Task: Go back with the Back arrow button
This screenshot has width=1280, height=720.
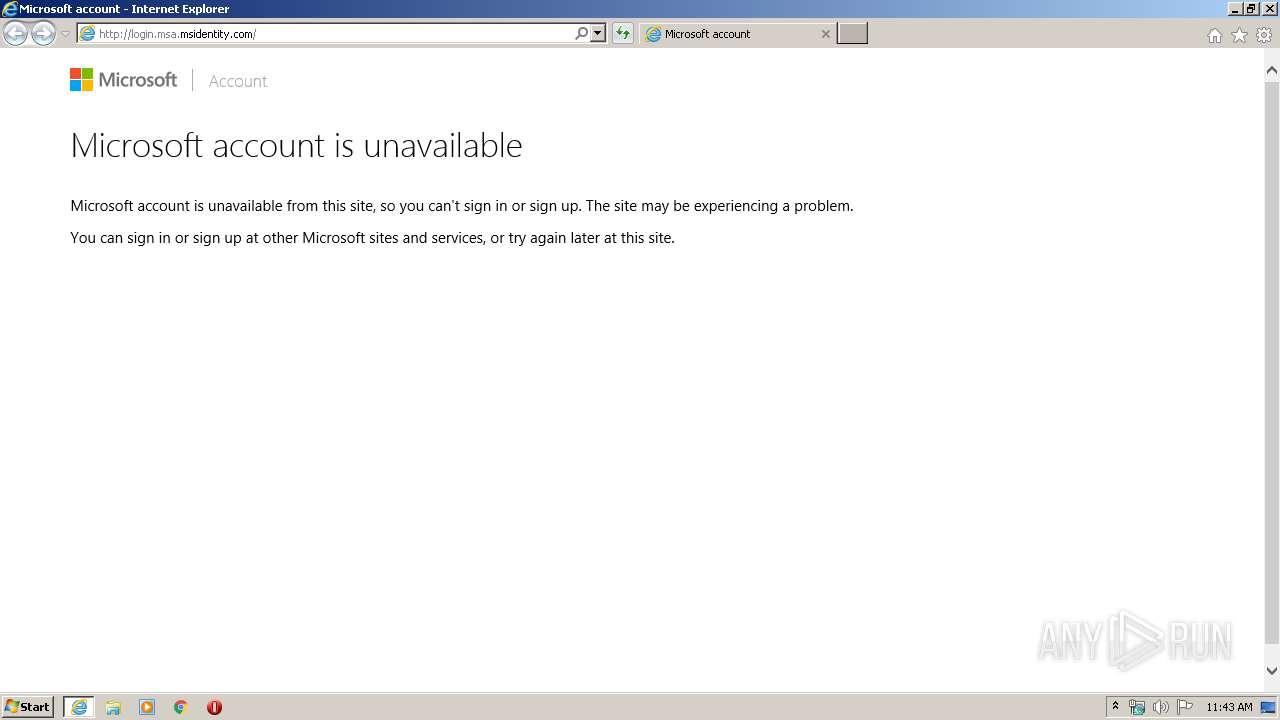Action: [15, 34]
